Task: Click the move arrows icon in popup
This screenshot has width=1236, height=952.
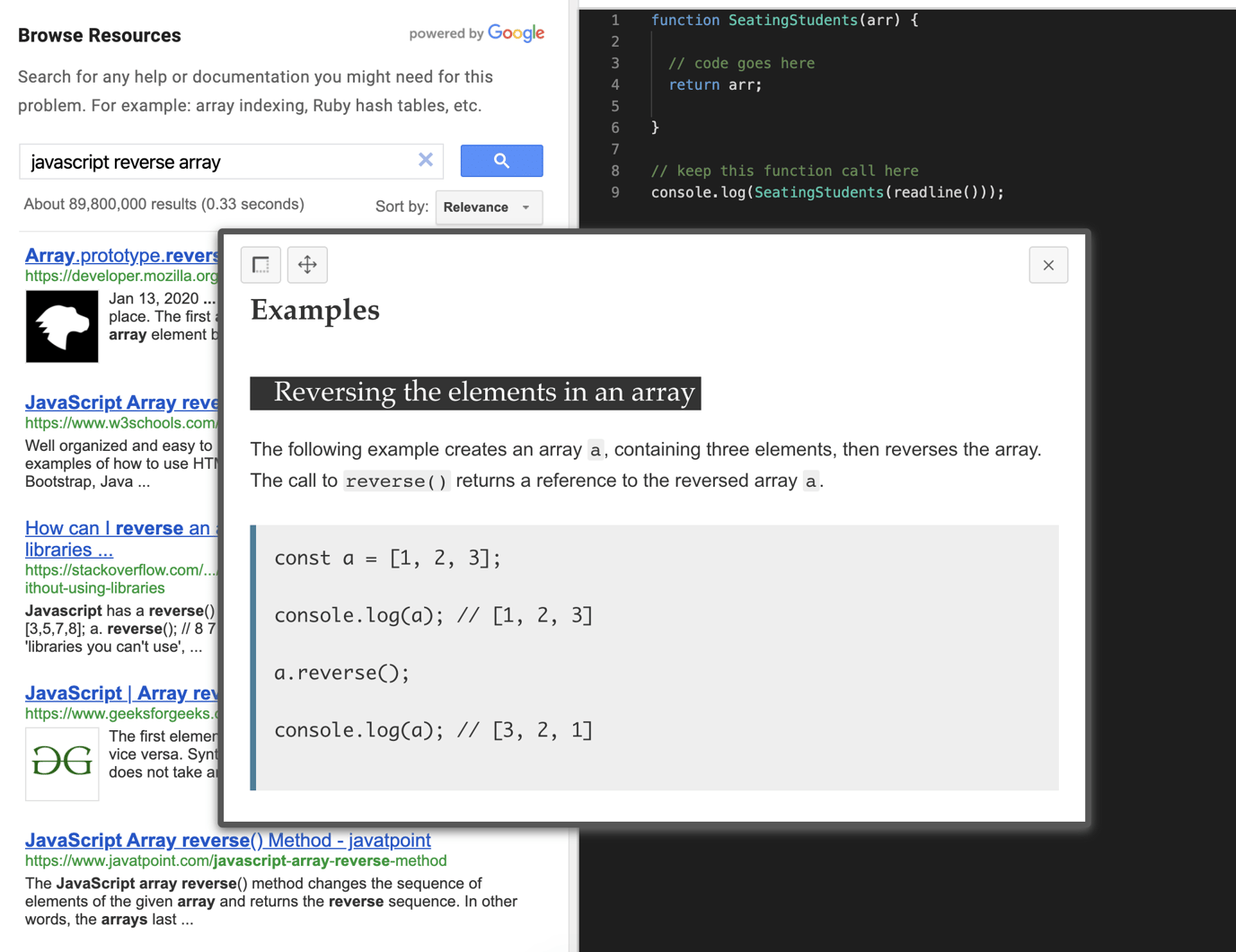Action: point(307,265)
